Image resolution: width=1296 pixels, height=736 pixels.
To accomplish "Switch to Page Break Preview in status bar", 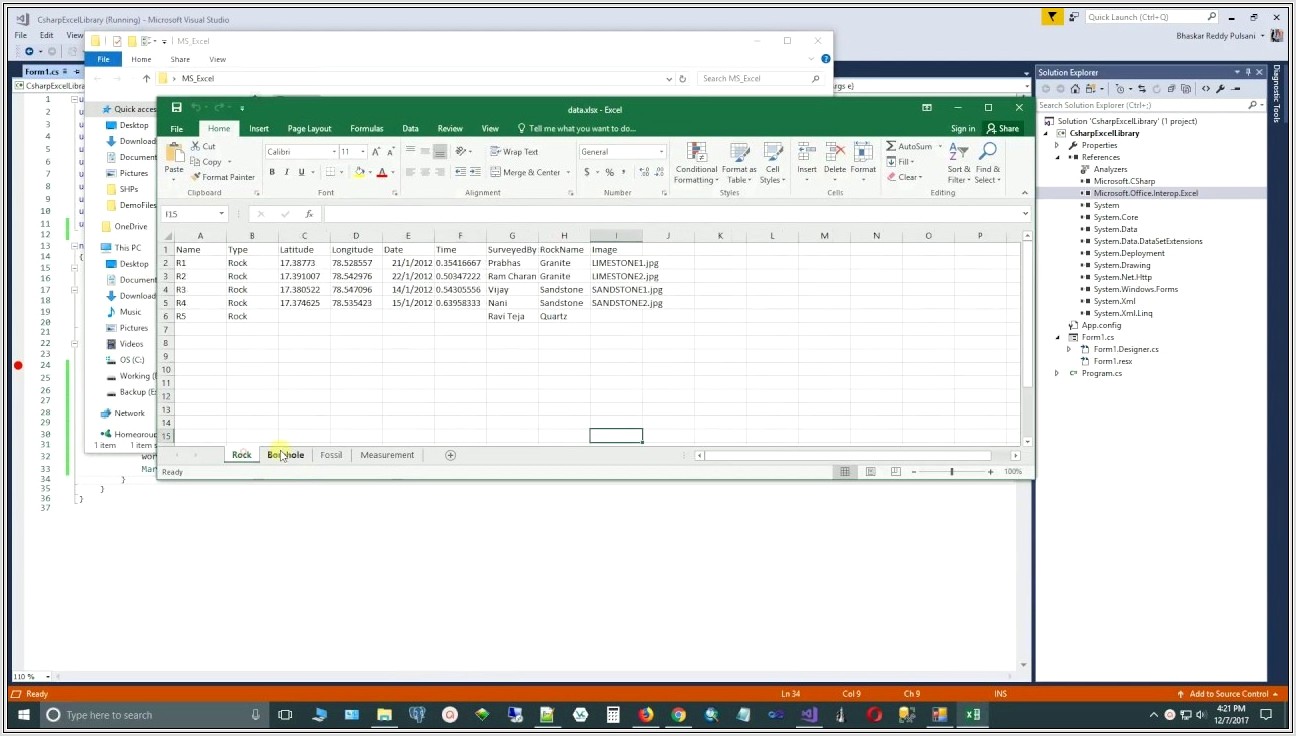I will (895, 471).
